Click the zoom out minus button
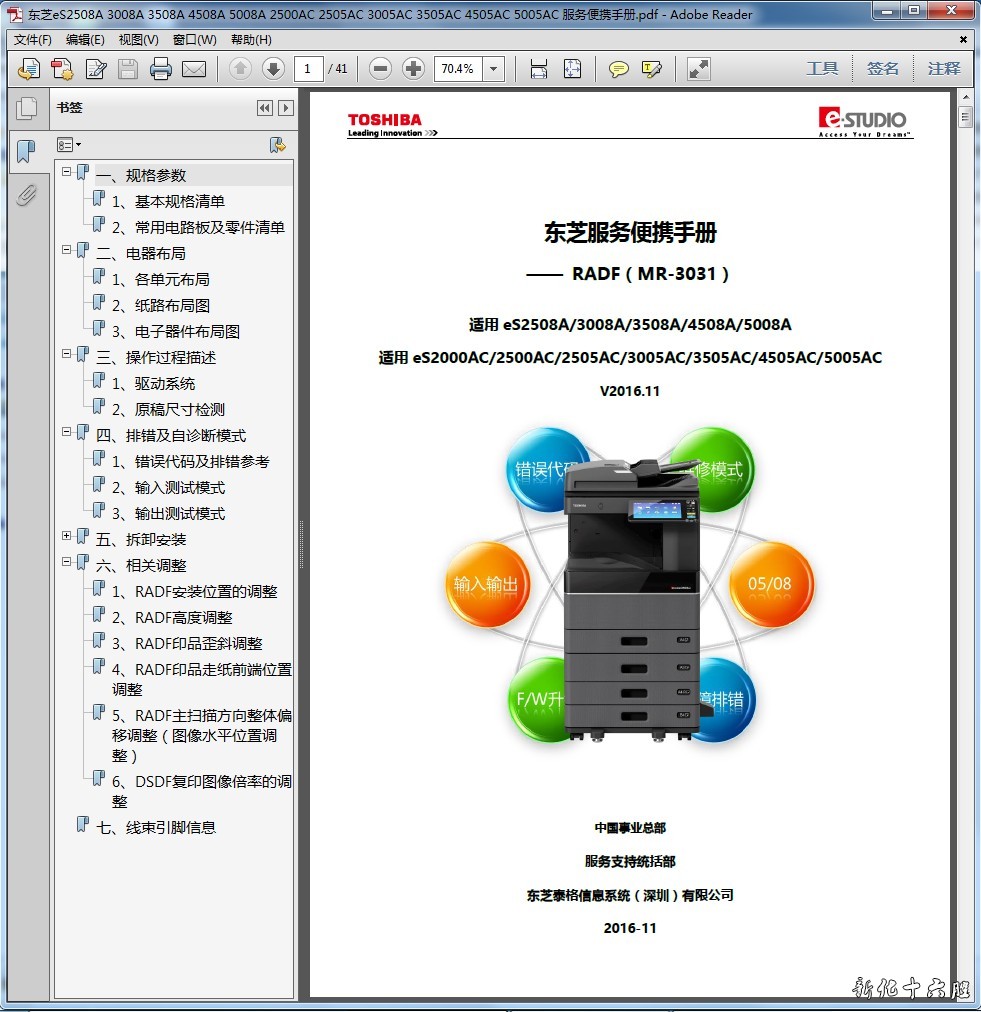This screenshot has height=1012, width=981. [380, 69]
